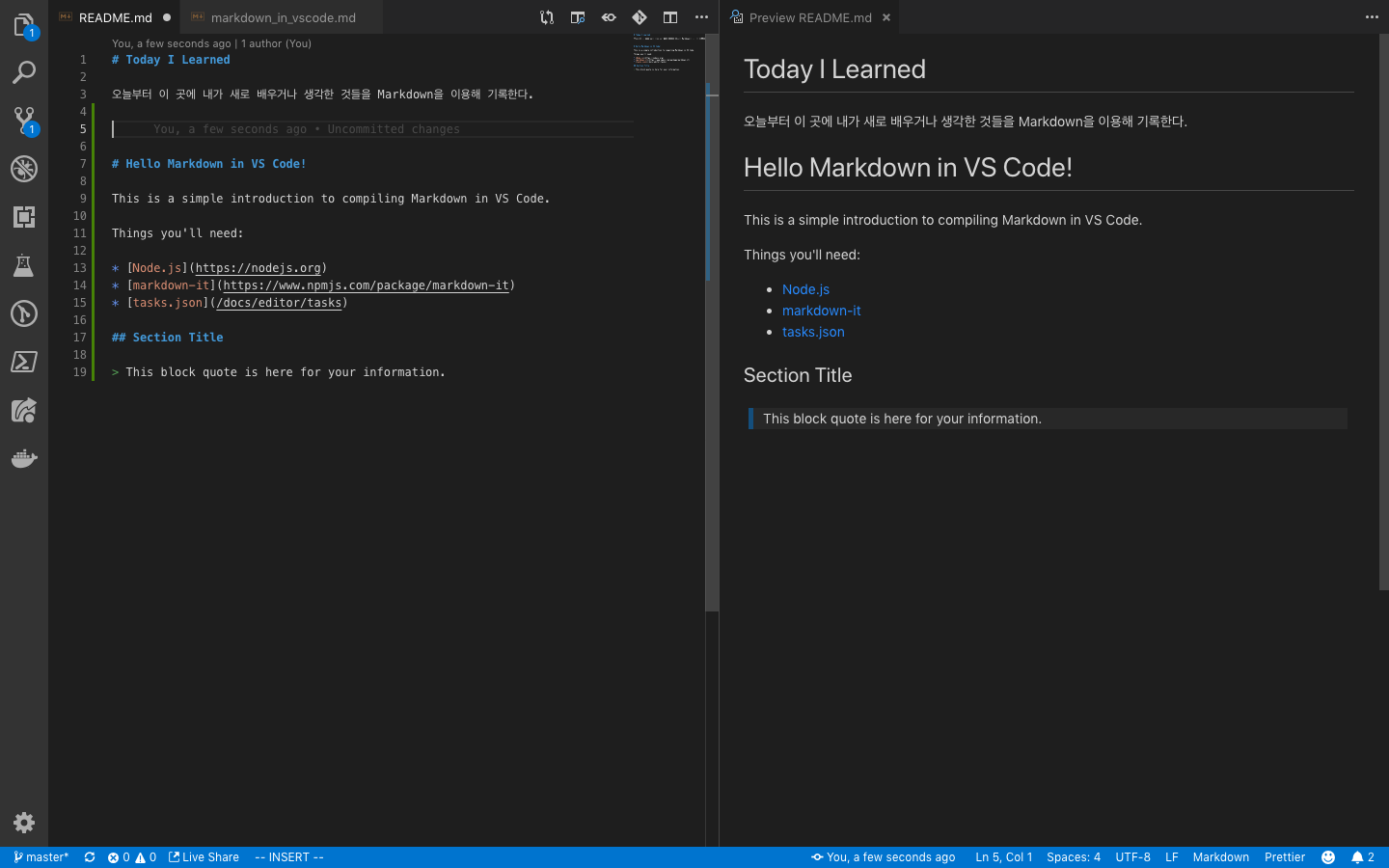Open the Explorer view in activity bar
The height and width of the screenshot is (868, 1389).
tap(24, 24)
